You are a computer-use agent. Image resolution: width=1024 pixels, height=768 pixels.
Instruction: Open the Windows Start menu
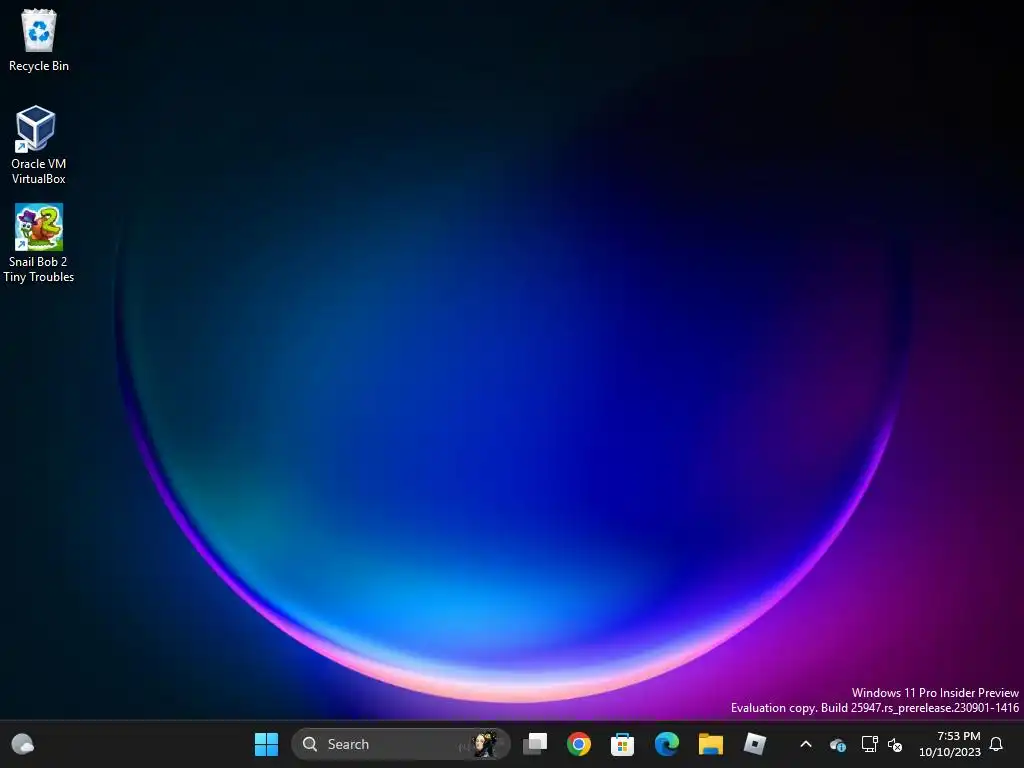coord(266,744)
